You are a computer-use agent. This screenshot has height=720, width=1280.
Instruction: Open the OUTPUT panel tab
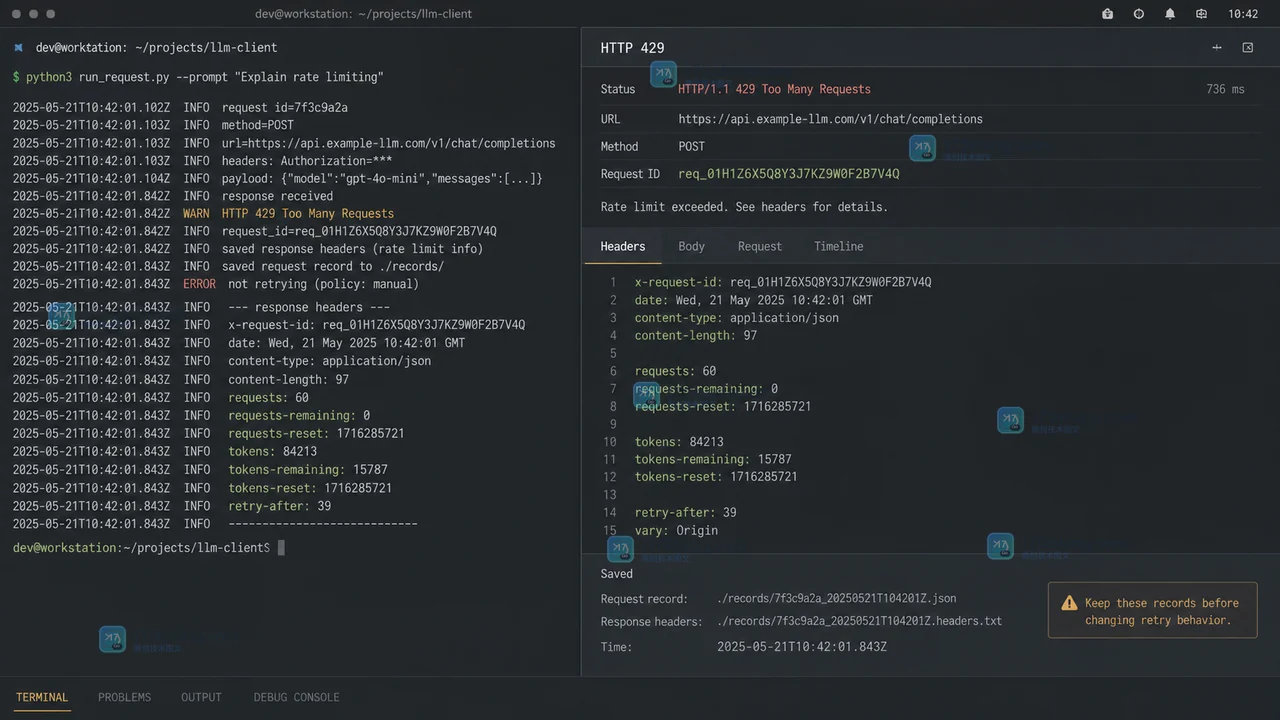coord(201,697)
